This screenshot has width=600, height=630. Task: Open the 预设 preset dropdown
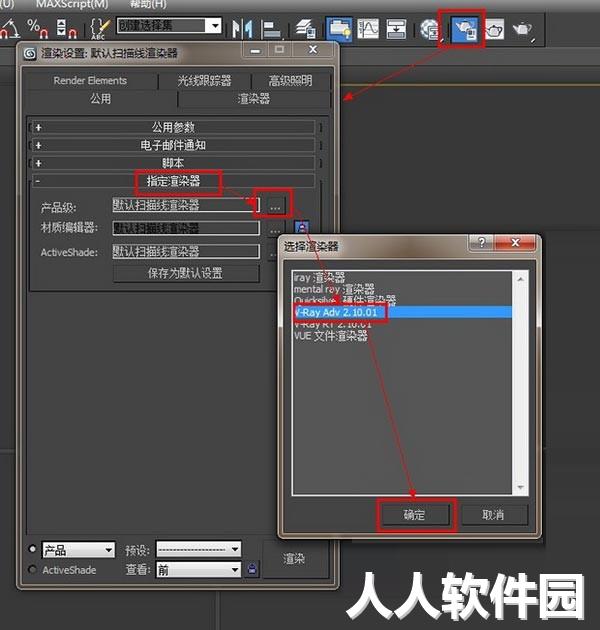click(x=199, y=549)
